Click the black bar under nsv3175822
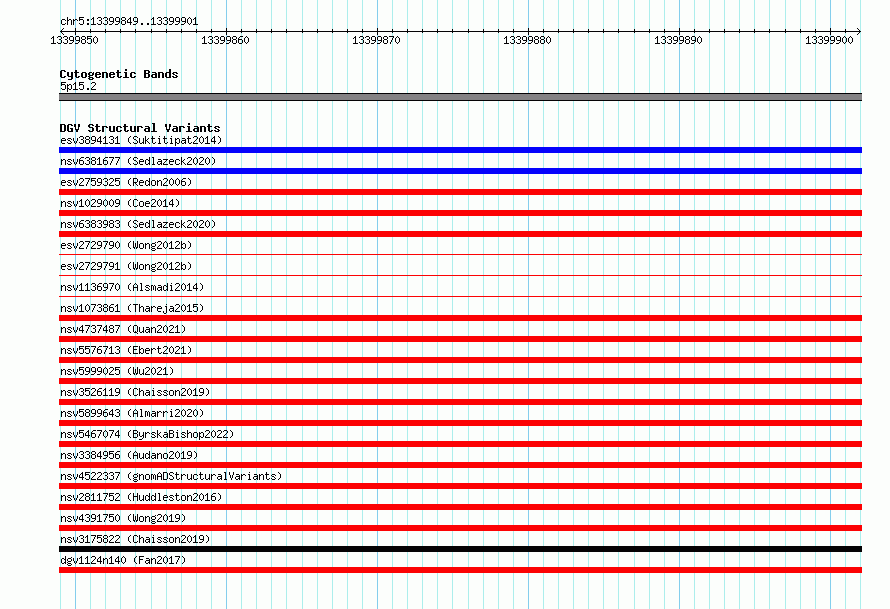The image size is (890, 609). pyautogui.click(x=460, y=549)
